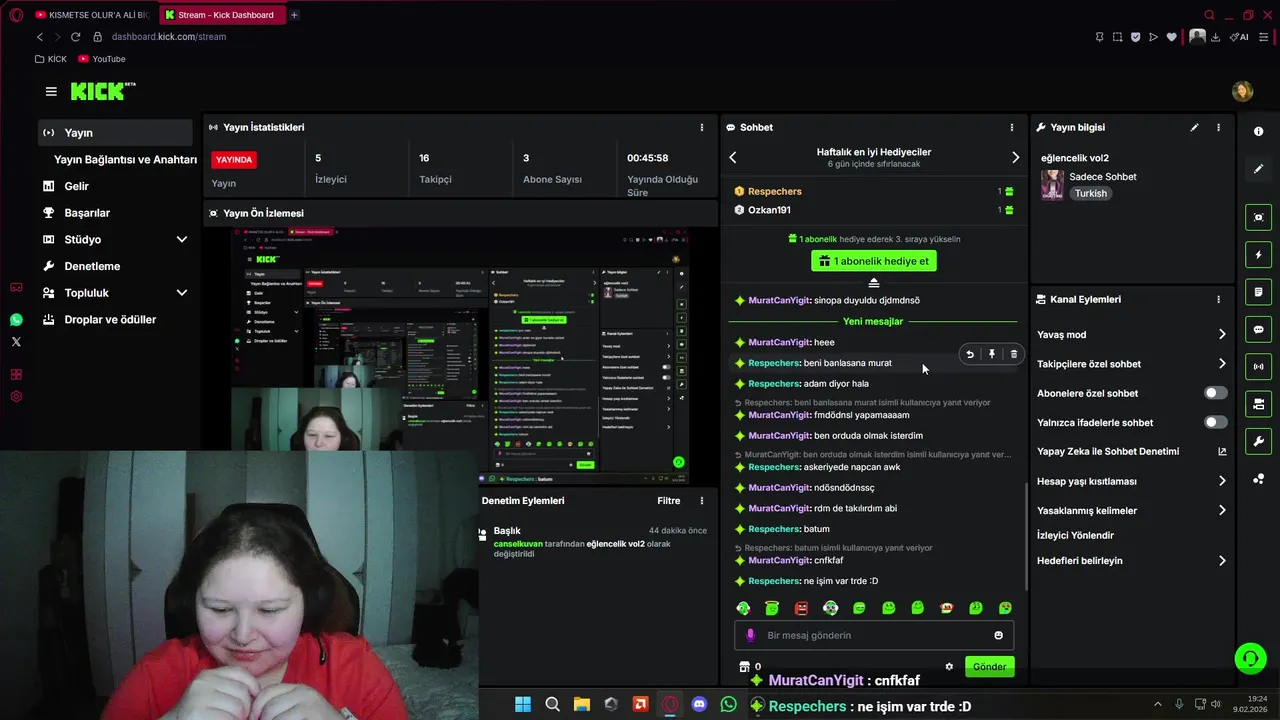Image resolution: width=1280 pixels, height=720 pixels.
Task: Go to previous leaderboard with left chevron
Action: [x=733, y=157]
